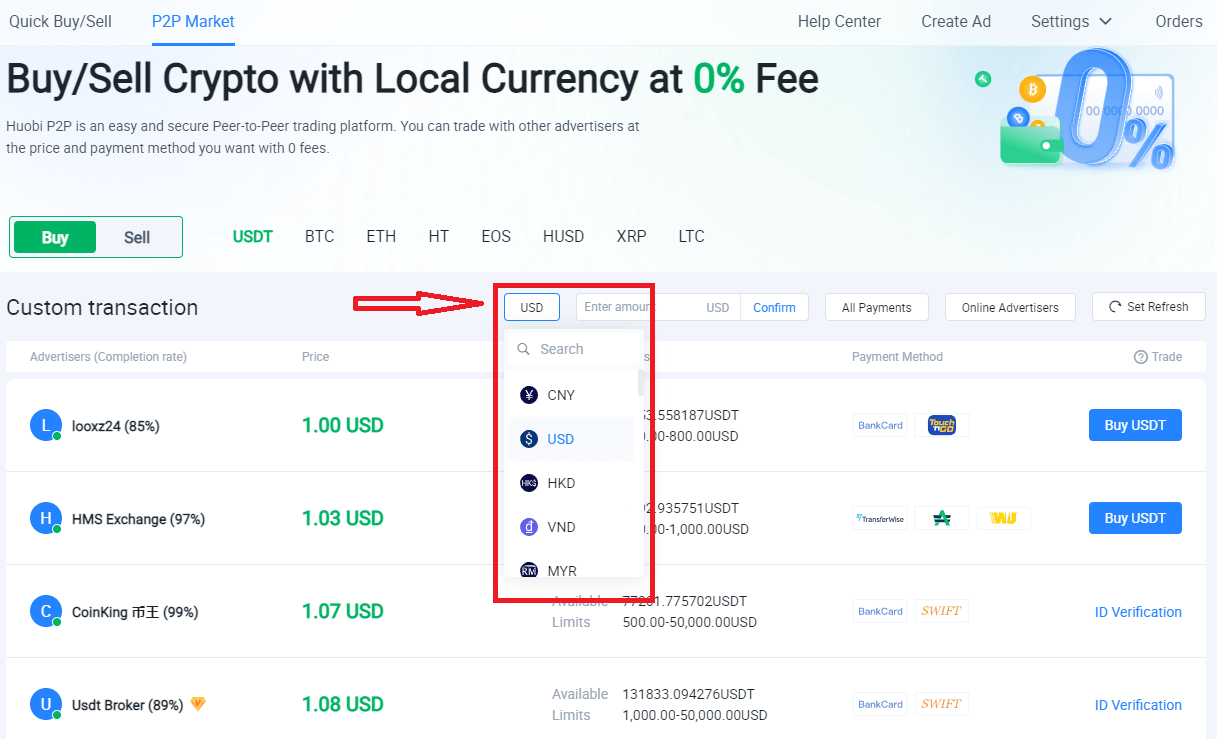The width and height of the screenshot is (1217, 739).
Task: Click the diamond badge next to Usdt Broker
Action: coord(197,704)
